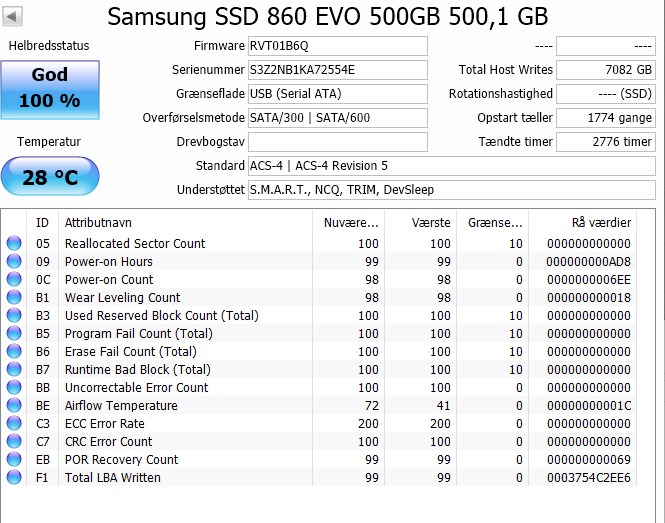Image resolution: width=665 pixels, height=523 pixels.
Task: Select the Program Fail Count (Total) name
Action: coord(139,334)
